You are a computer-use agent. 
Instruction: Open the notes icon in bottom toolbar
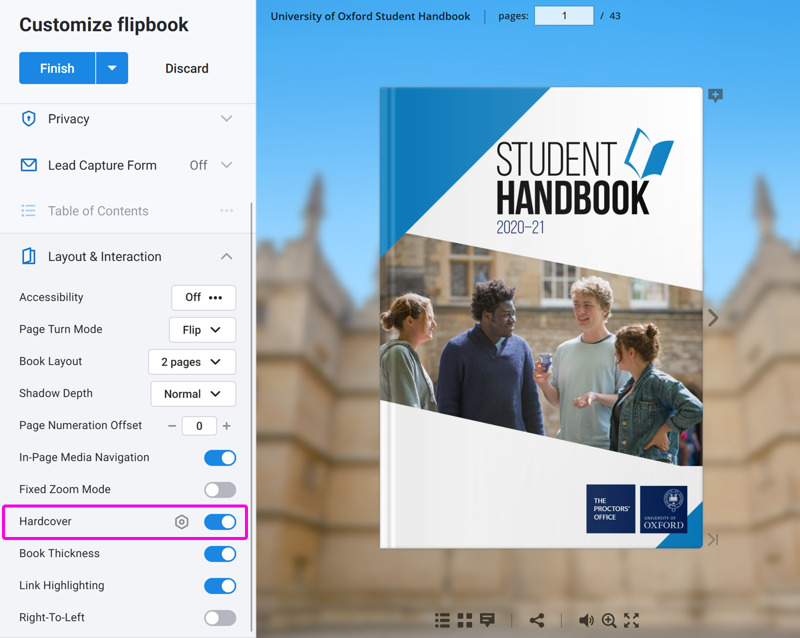click(x=488, y=621)
